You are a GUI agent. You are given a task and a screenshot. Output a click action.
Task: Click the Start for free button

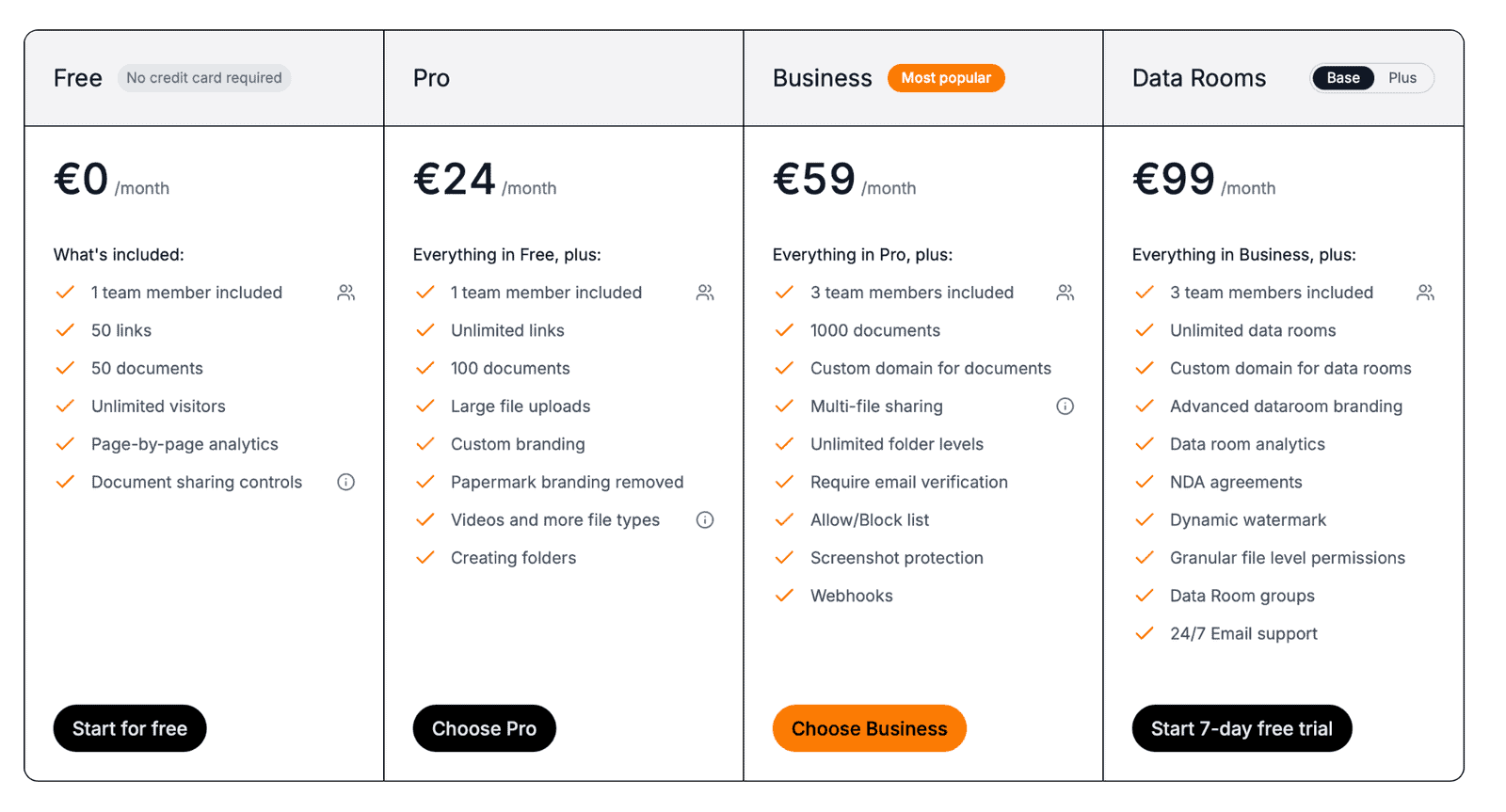pos(130,727)
